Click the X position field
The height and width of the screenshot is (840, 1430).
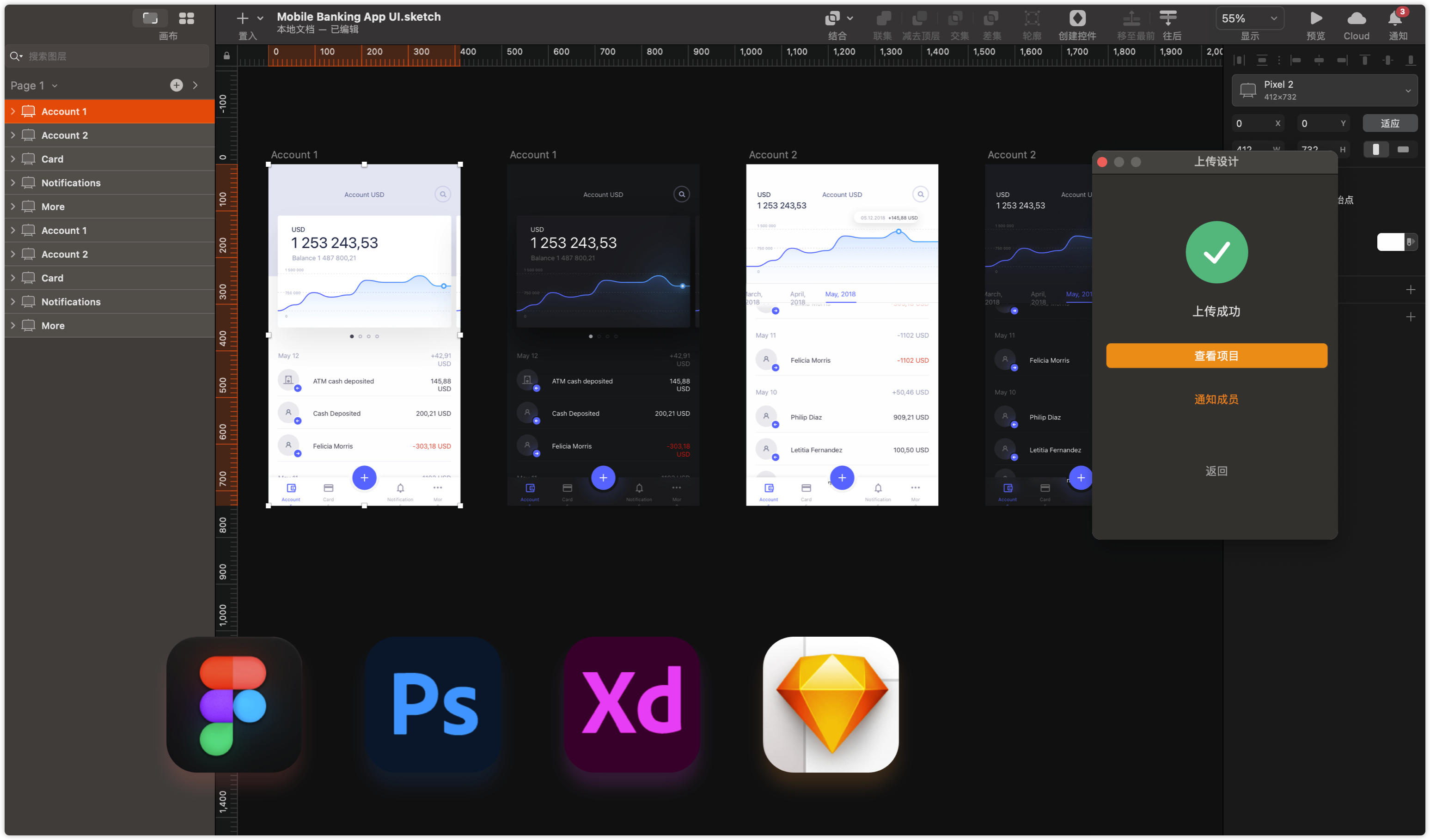[1258, 123]
